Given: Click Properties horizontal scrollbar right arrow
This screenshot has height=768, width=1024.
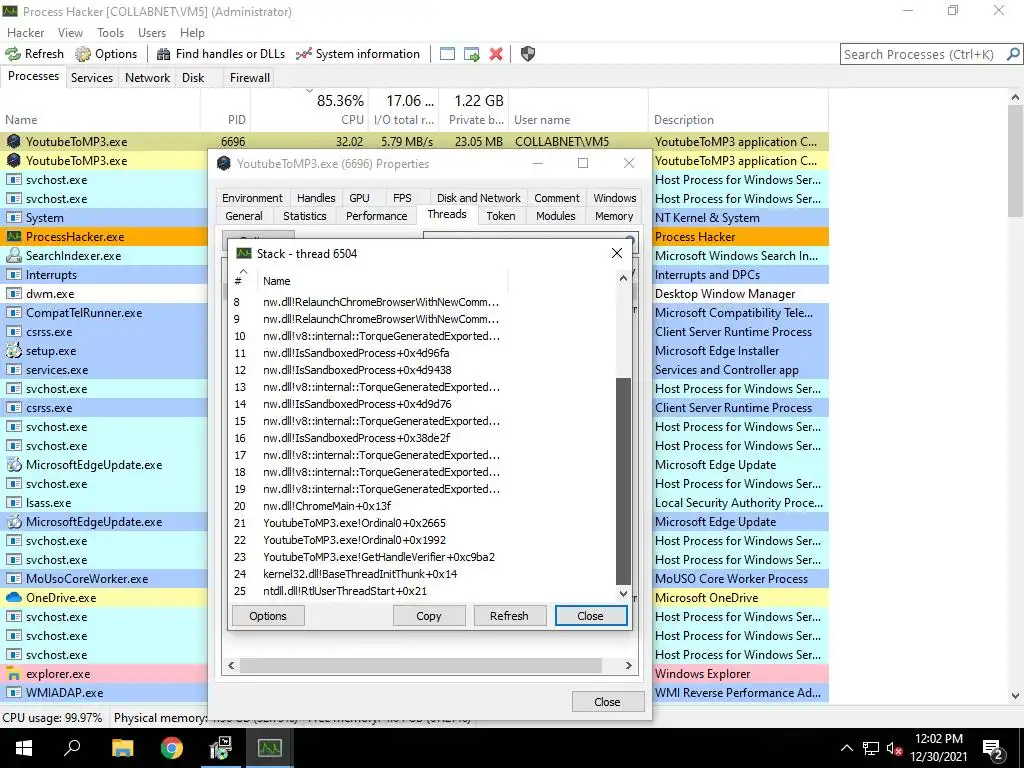Looking at the screenshot, I should (x=629, y=665).
